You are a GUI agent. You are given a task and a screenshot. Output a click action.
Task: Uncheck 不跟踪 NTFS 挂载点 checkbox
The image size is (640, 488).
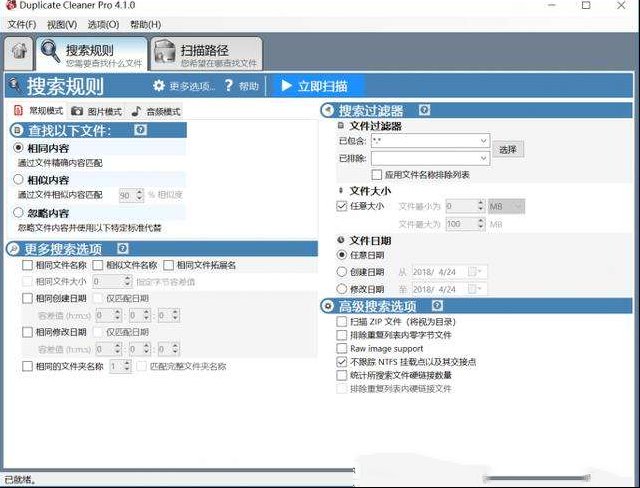click(342, 362)
